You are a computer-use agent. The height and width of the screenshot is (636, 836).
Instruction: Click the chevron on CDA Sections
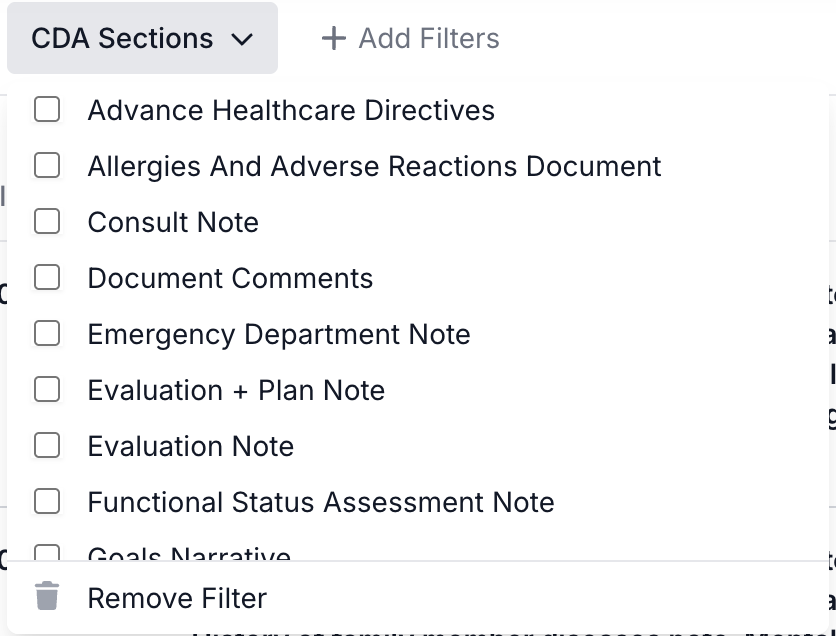(x=242, y=39)
